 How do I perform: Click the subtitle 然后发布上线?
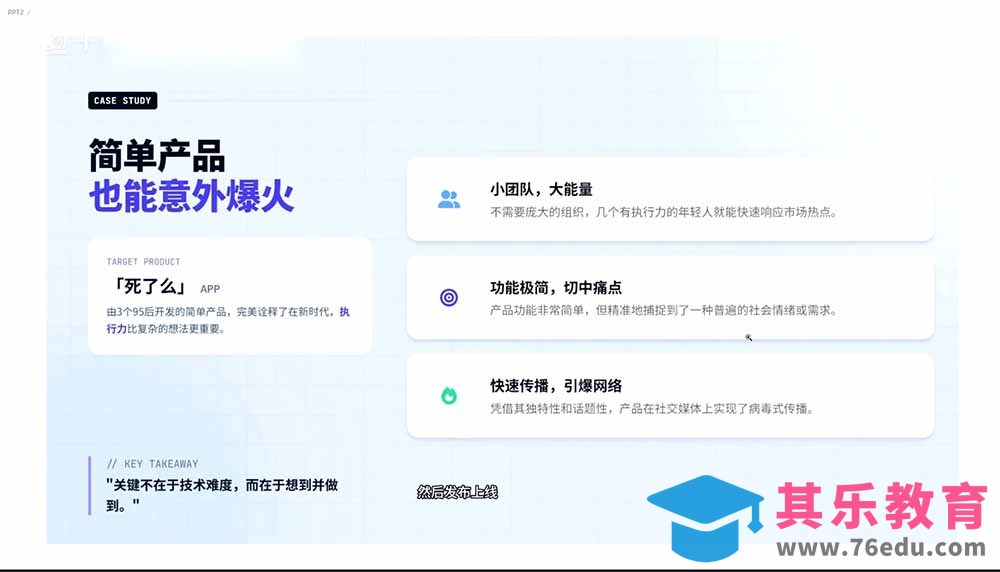[x=457, y=492]
